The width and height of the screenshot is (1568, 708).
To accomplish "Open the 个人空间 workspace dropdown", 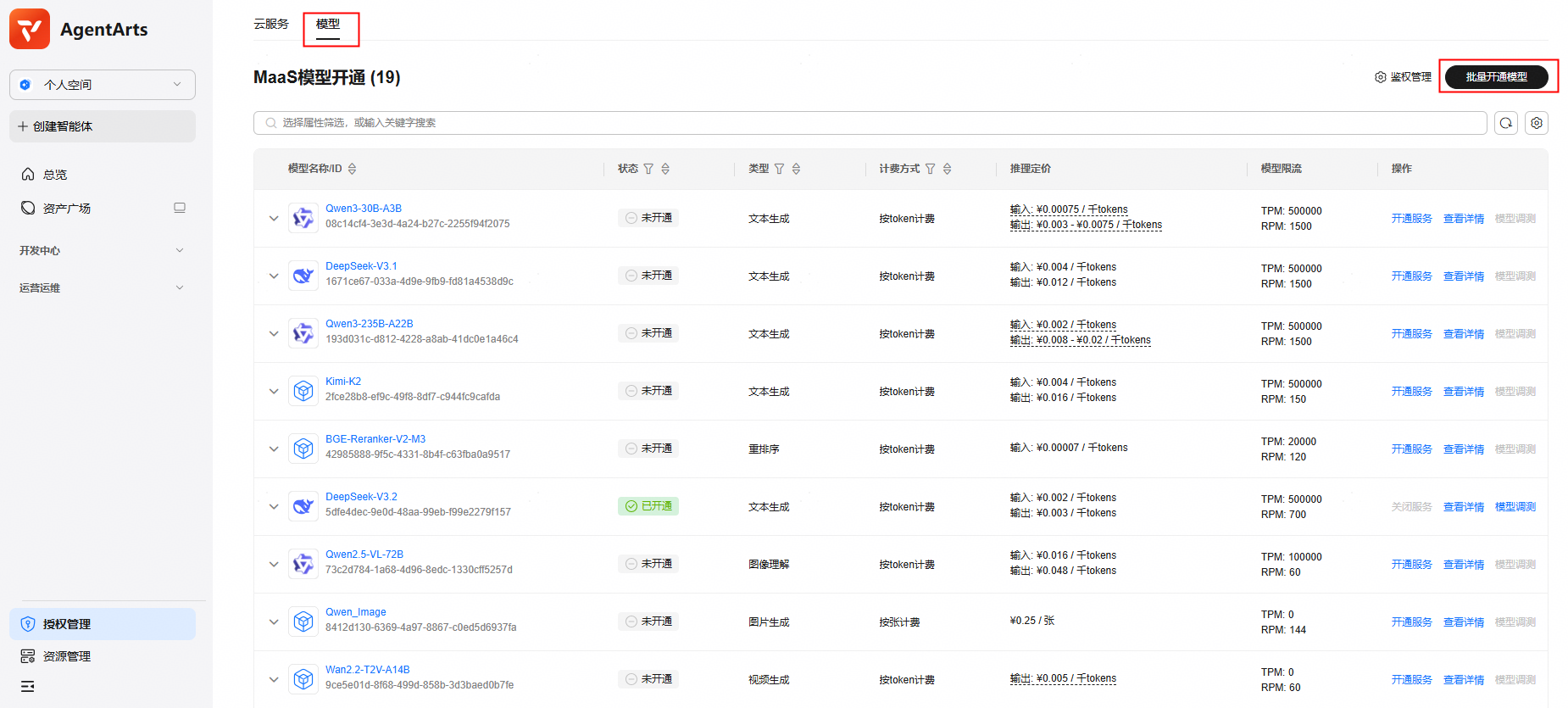I will (103, 85).
